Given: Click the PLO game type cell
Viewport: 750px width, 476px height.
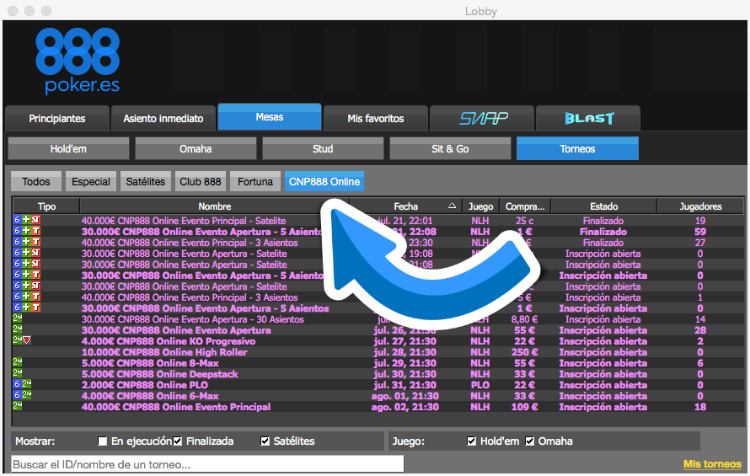Looking at the screenshot, I should click(x=480, y=385).
